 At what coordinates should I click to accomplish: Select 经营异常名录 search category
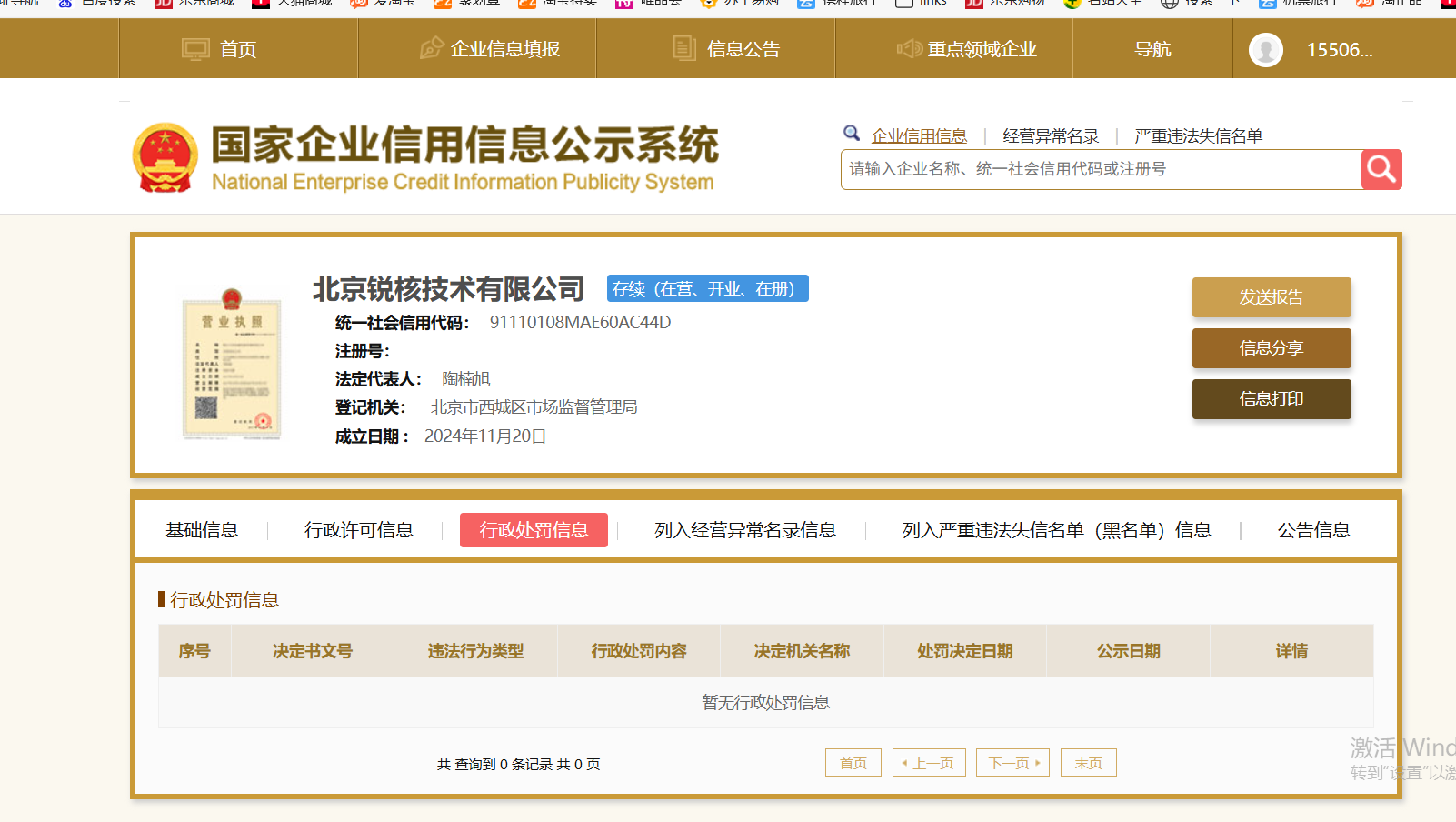[x=1051, y=136]
